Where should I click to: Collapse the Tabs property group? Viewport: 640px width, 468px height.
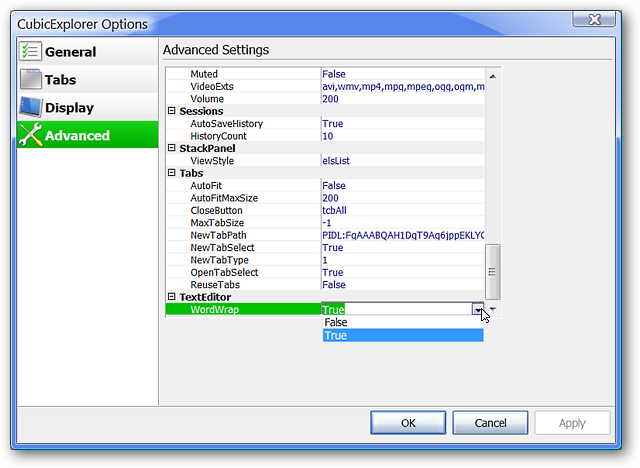172,173
